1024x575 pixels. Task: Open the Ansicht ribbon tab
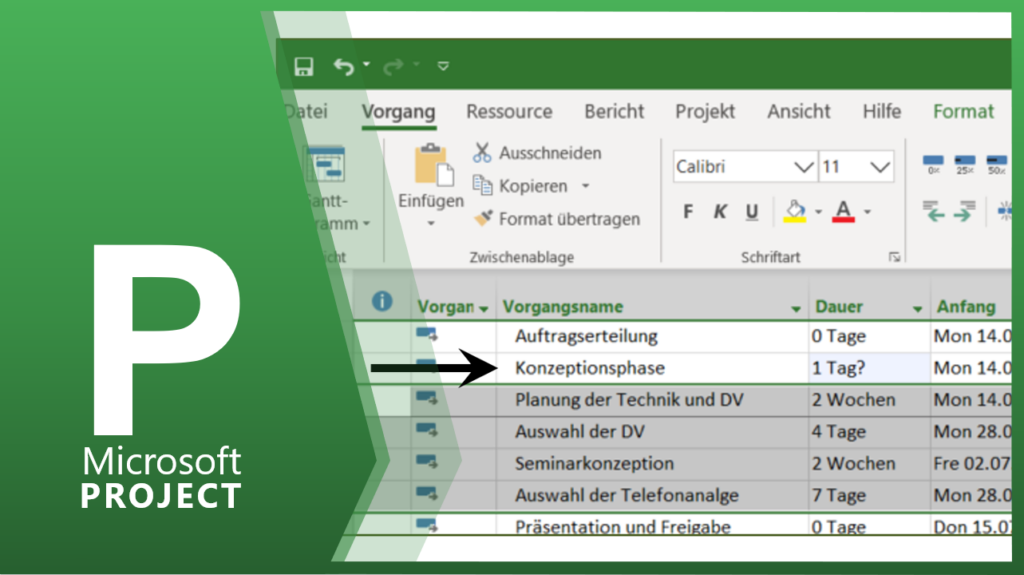click(x=799, y=112)
